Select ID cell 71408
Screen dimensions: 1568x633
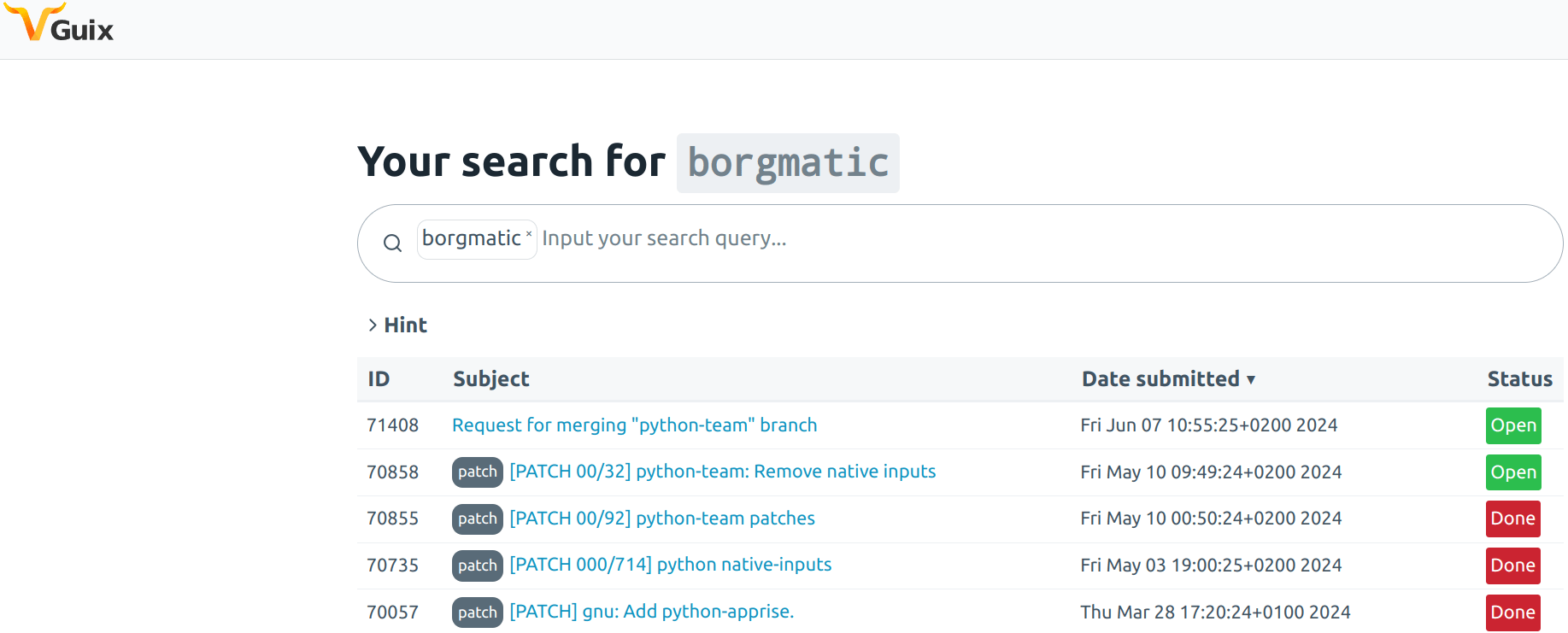tap(392, 425)
